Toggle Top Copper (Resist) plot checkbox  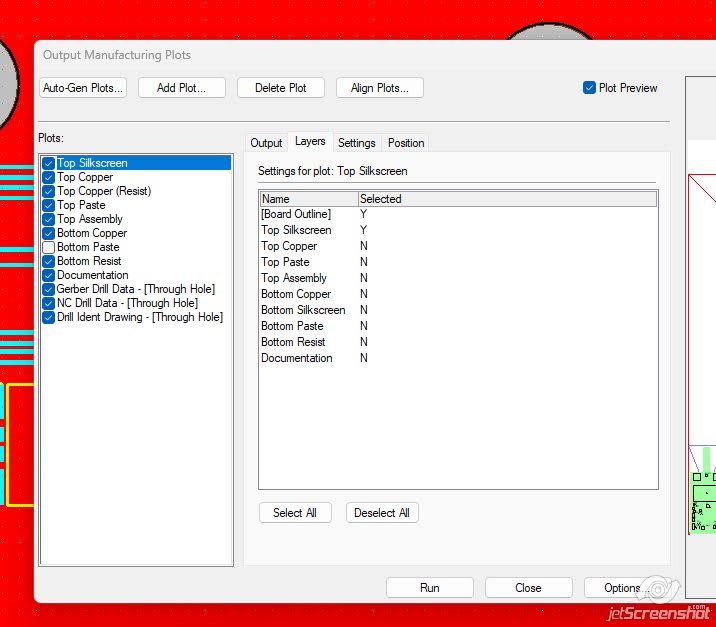(x=48, y=191)
